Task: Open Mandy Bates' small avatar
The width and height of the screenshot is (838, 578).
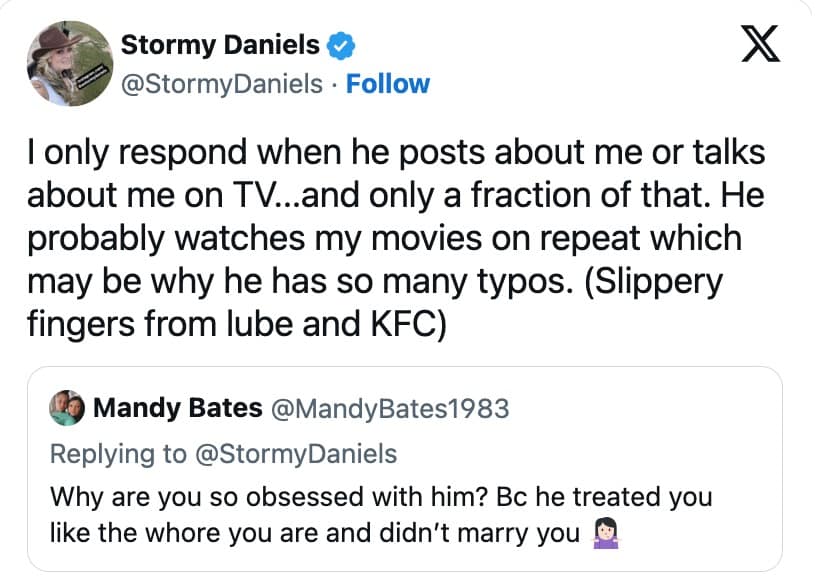Action: [x=68, y=408]
